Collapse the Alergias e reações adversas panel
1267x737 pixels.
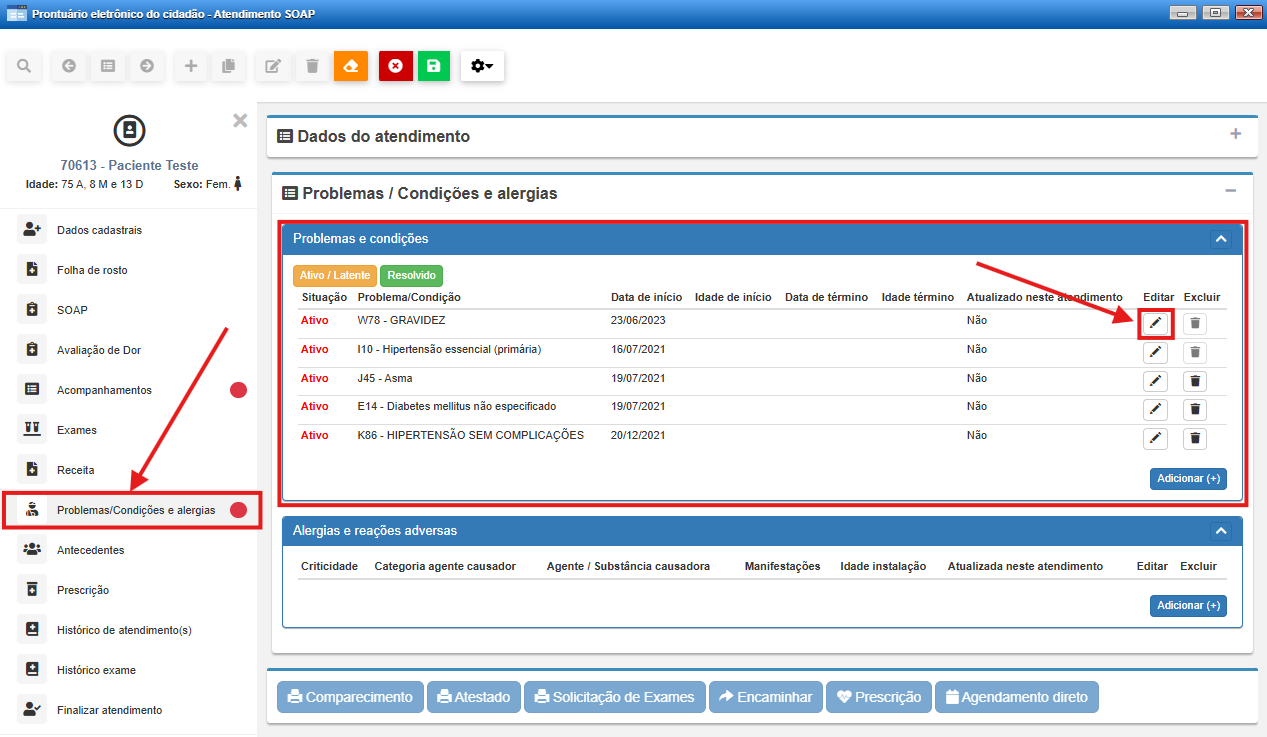click(x=1219, y=531)
